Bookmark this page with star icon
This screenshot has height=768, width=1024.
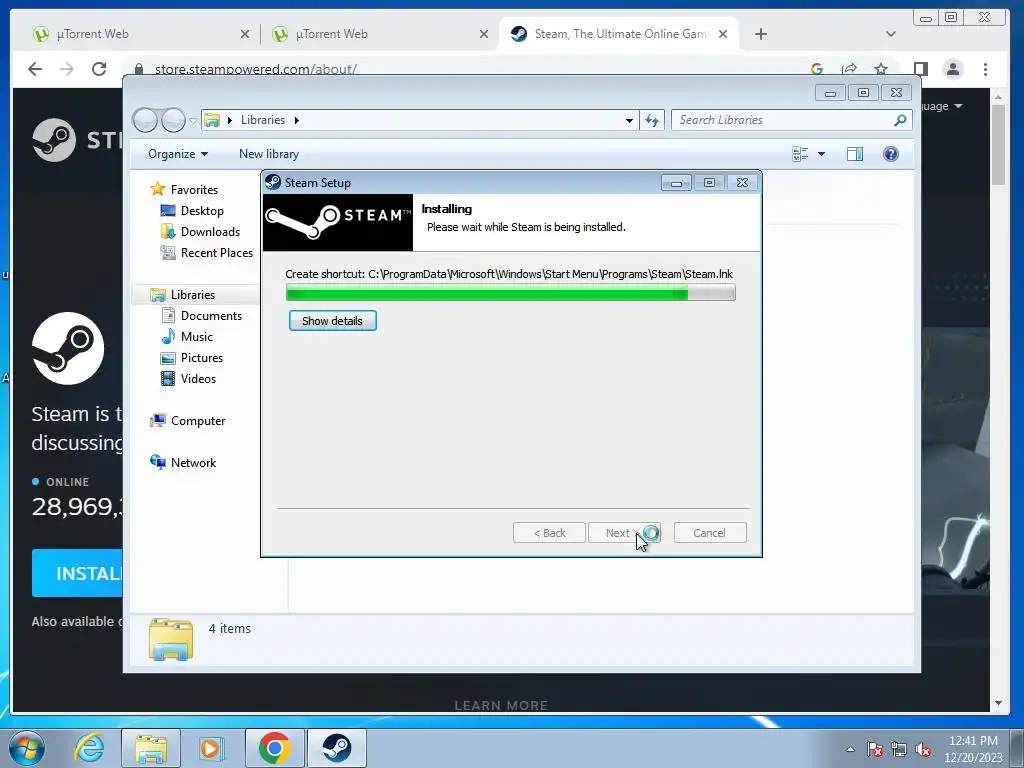point(881,69)
